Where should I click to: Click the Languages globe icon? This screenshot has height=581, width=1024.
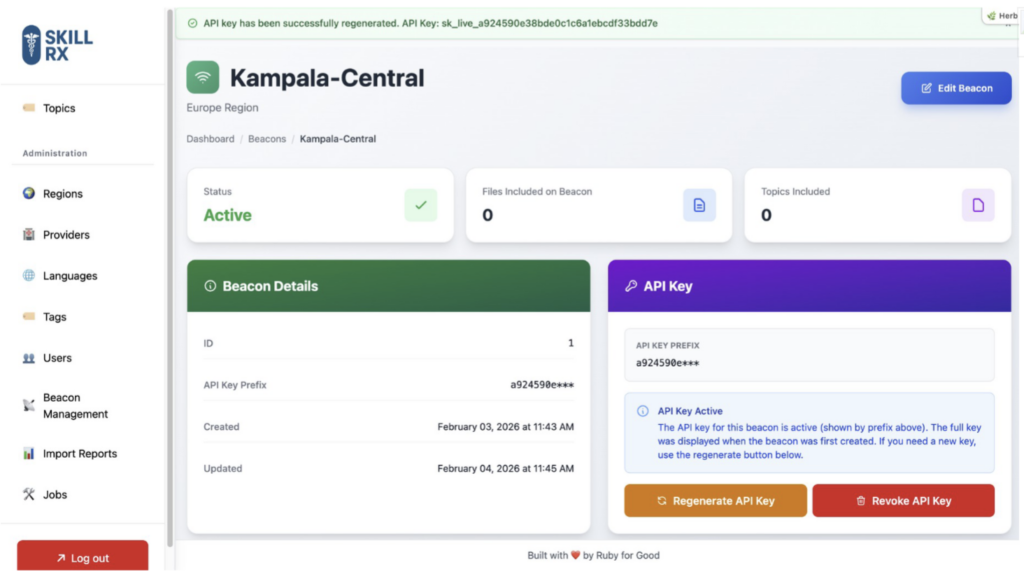point(29,275)
